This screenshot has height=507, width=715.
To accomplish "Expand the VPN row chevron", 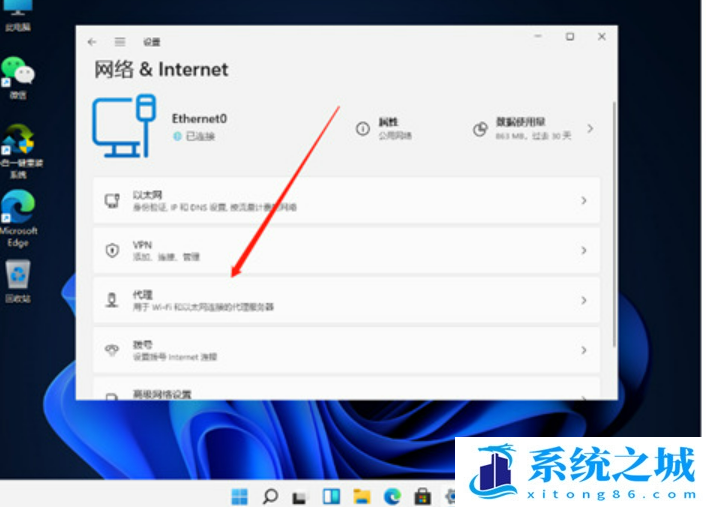I will pyautogui.click(x=583, y=250).
